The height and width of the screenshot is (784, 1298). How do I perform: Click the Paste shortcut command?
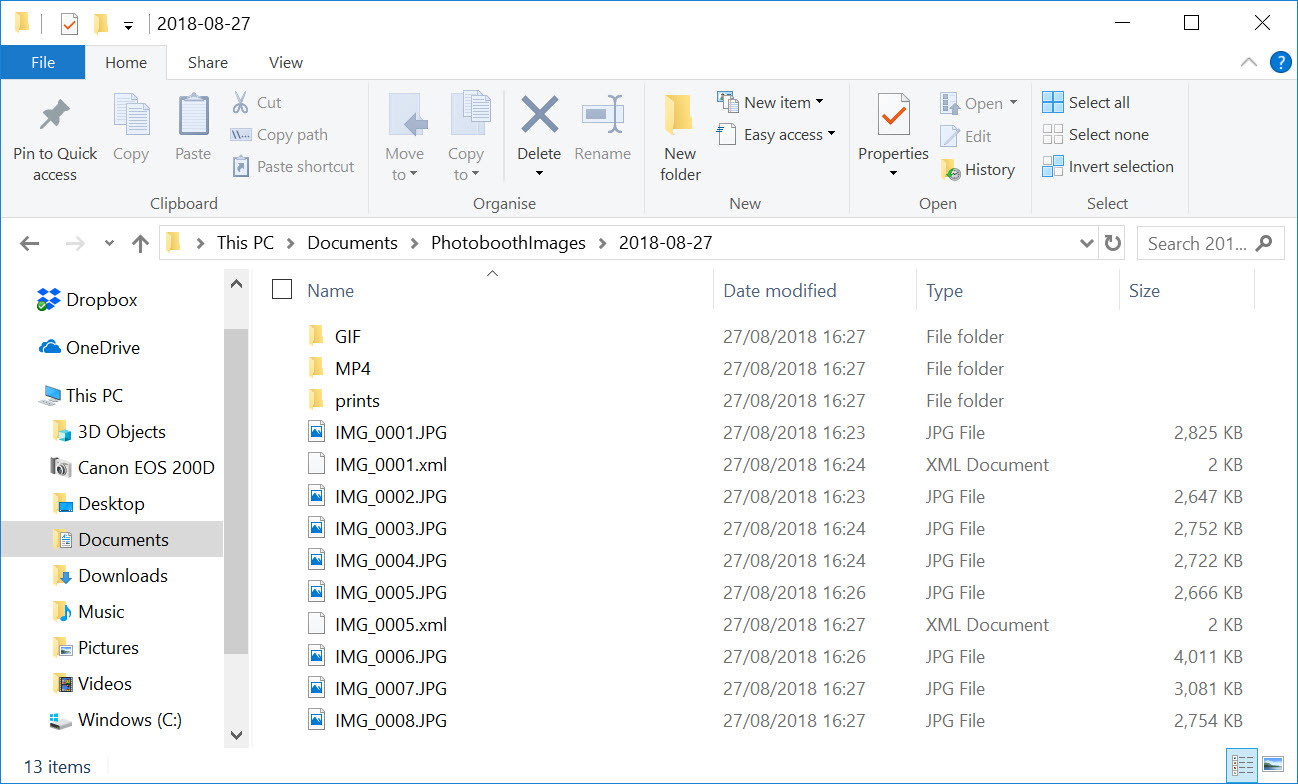[293, 166]
